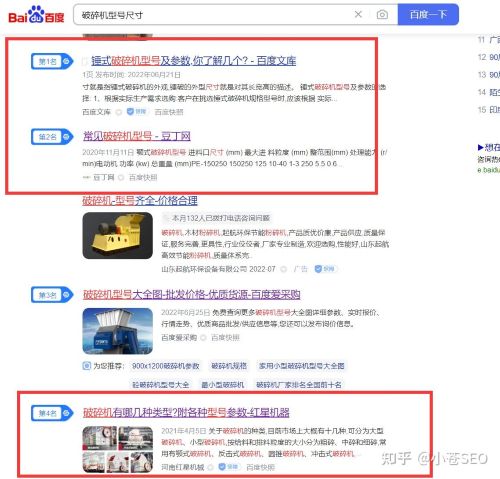
Task: Open image search via camera icon
Action: (x=382, y=15)
